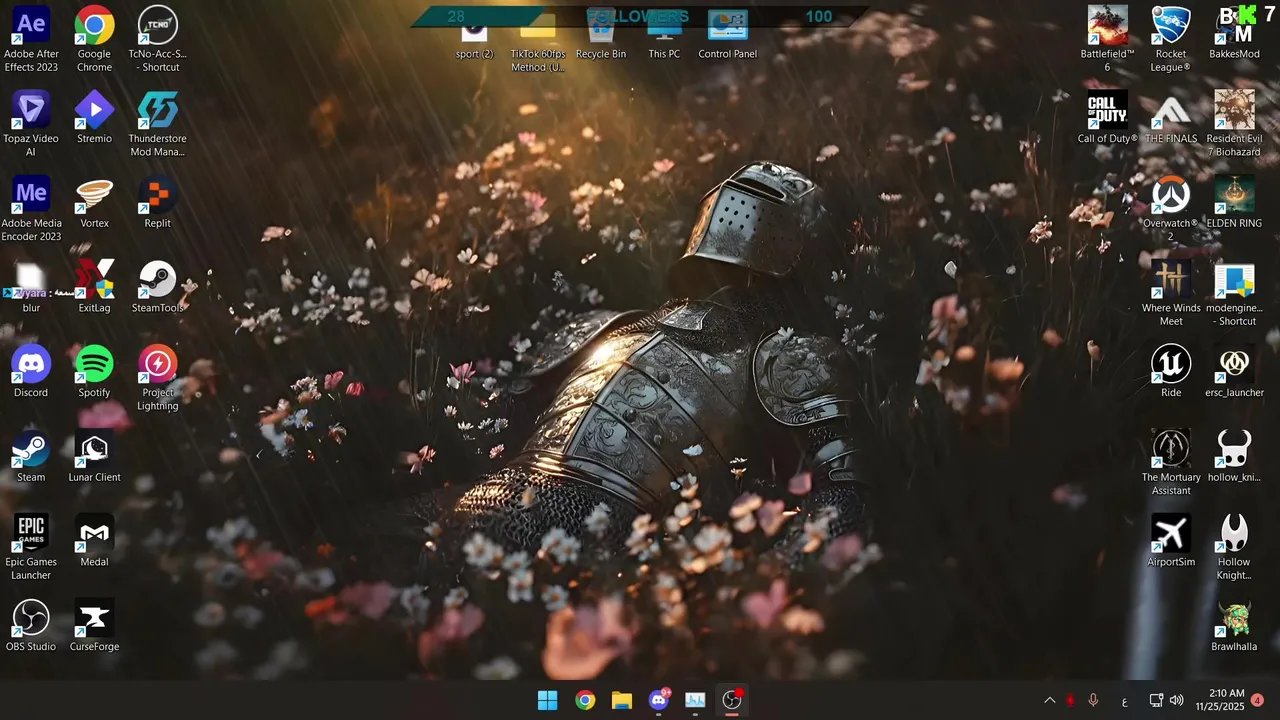
Task: Open the ersc_launcher shortcut
Action: (1234, 372)
